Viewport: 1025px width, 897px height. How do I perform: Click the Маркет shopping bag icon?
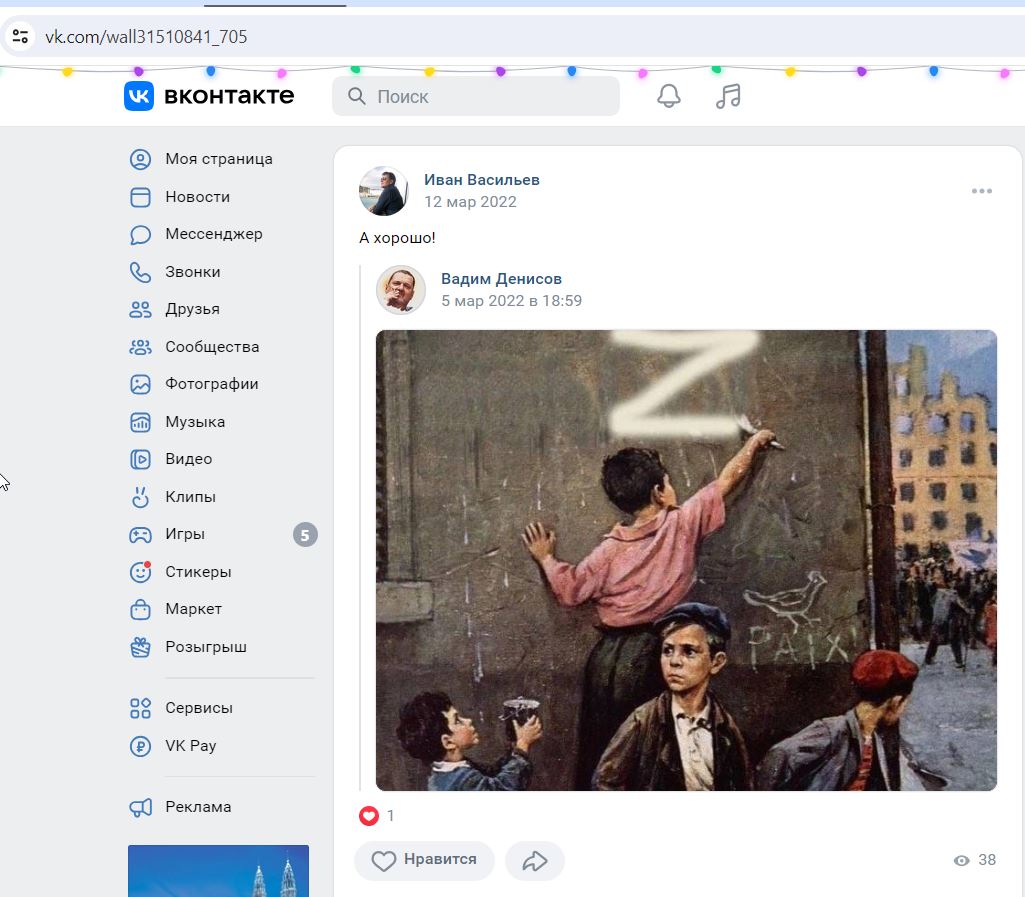coord(140,609)
